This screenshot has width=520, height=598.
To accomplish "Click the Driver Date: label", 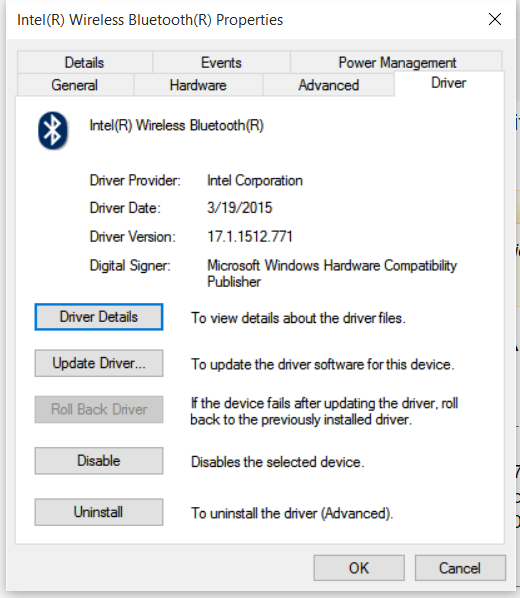I will (125, 208).
